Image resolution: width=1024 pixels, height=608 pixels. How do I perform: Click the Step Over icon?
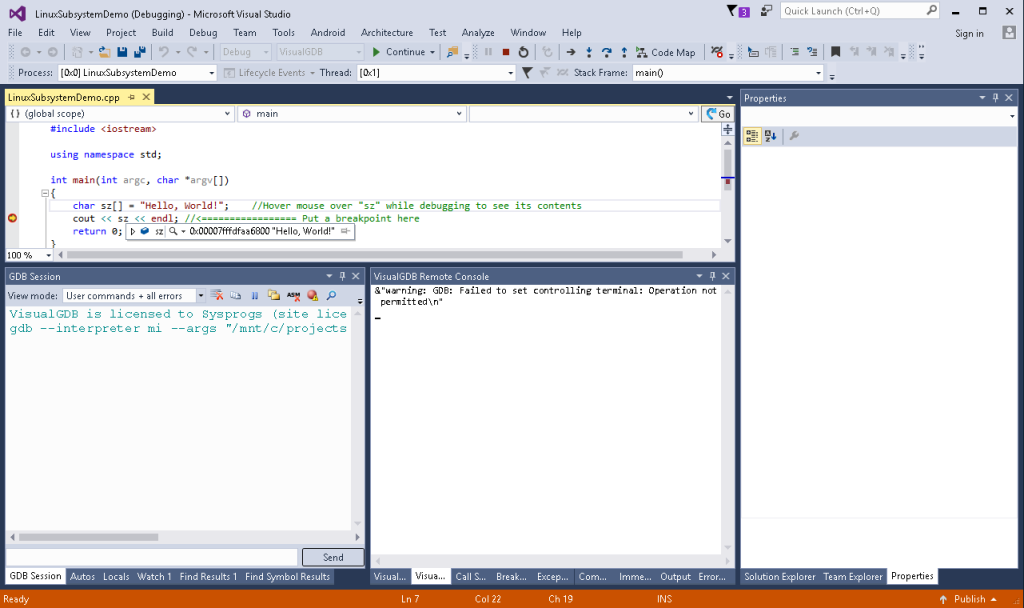tap(606, 50)
